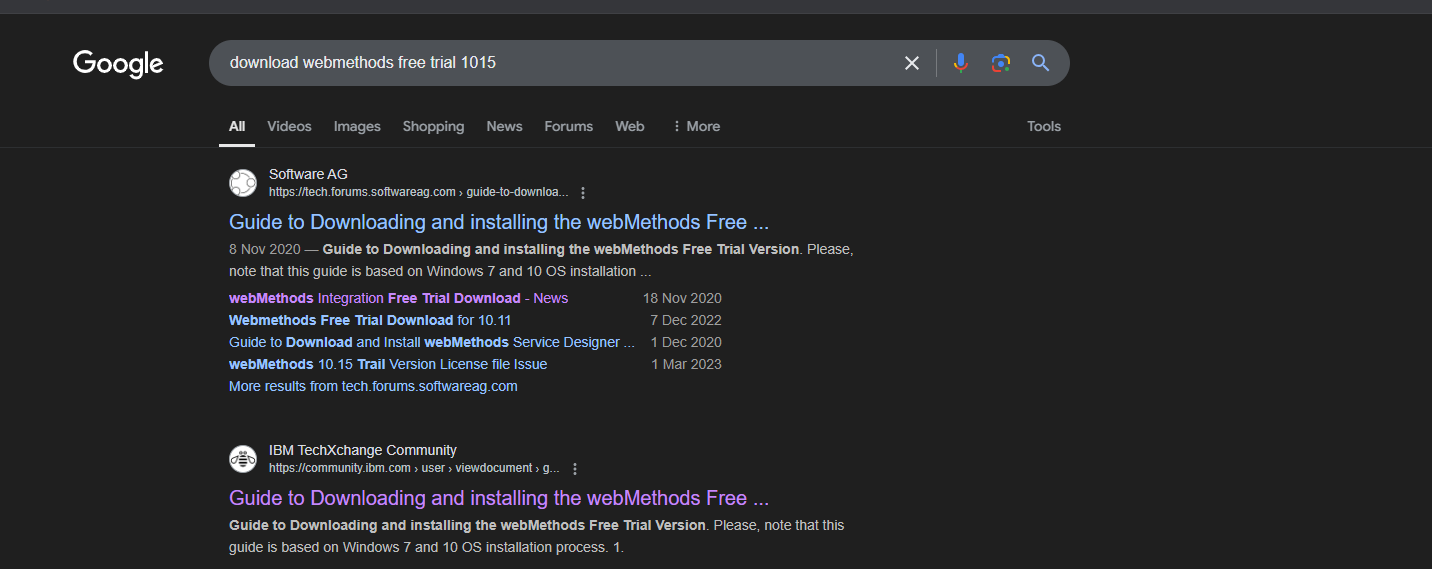Switch to the Images tab

[x=357, y=126]
